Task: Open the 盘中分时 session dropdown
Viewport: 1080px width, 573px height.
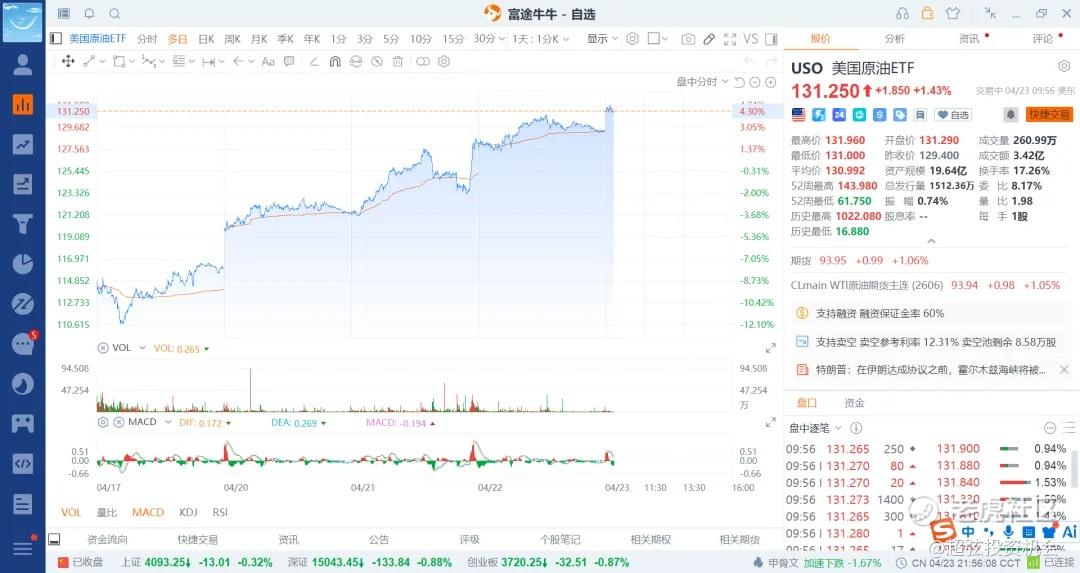Action: click(702, 82)
